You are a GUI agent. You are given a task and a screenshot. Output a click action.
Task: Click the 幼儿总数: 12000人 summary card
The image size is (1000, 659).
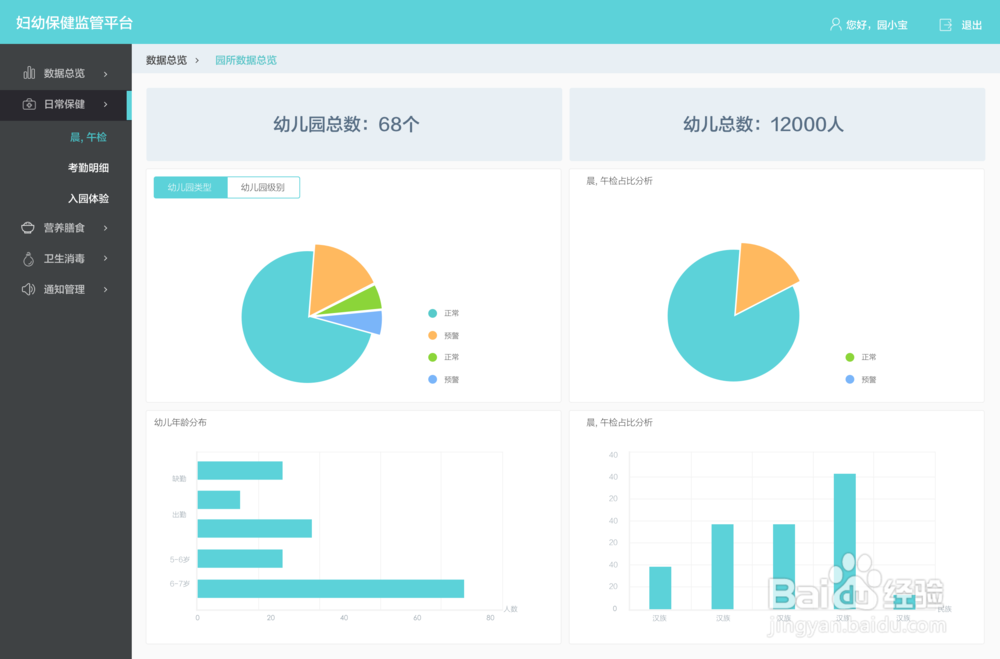pyautogui.click(x=777, y=124)
